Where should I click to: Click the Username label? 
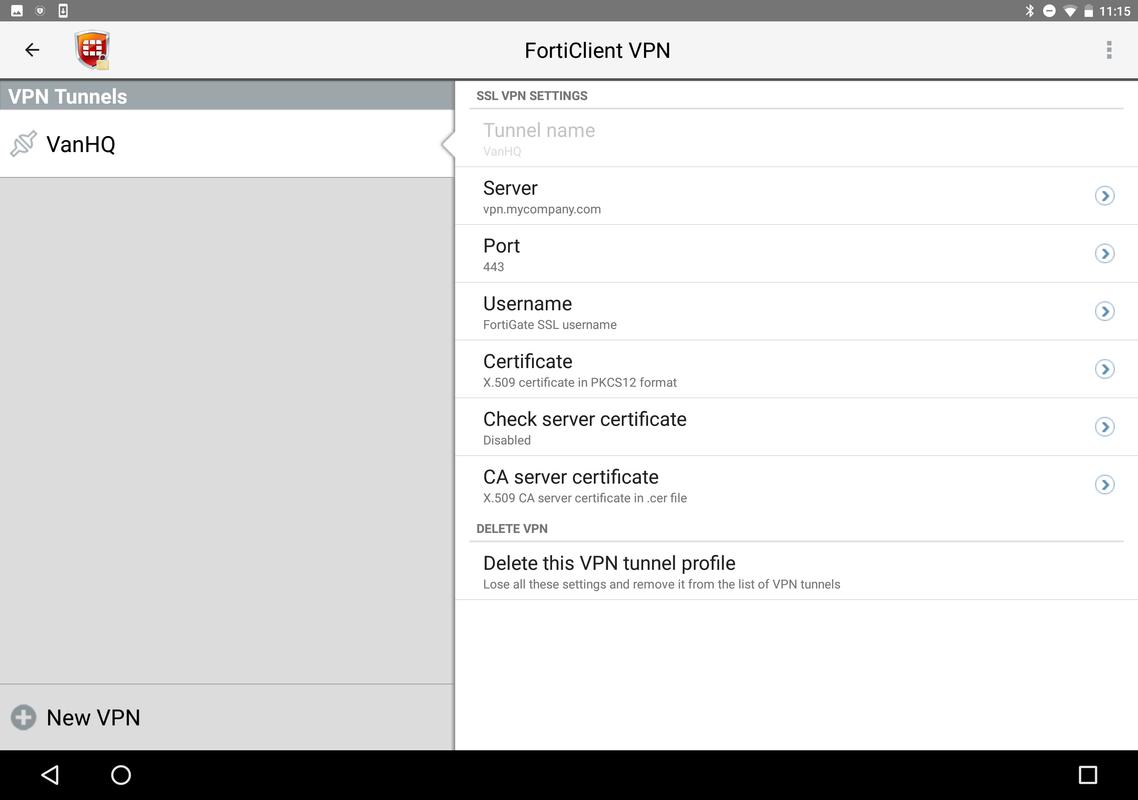click(x=528, y=303)
